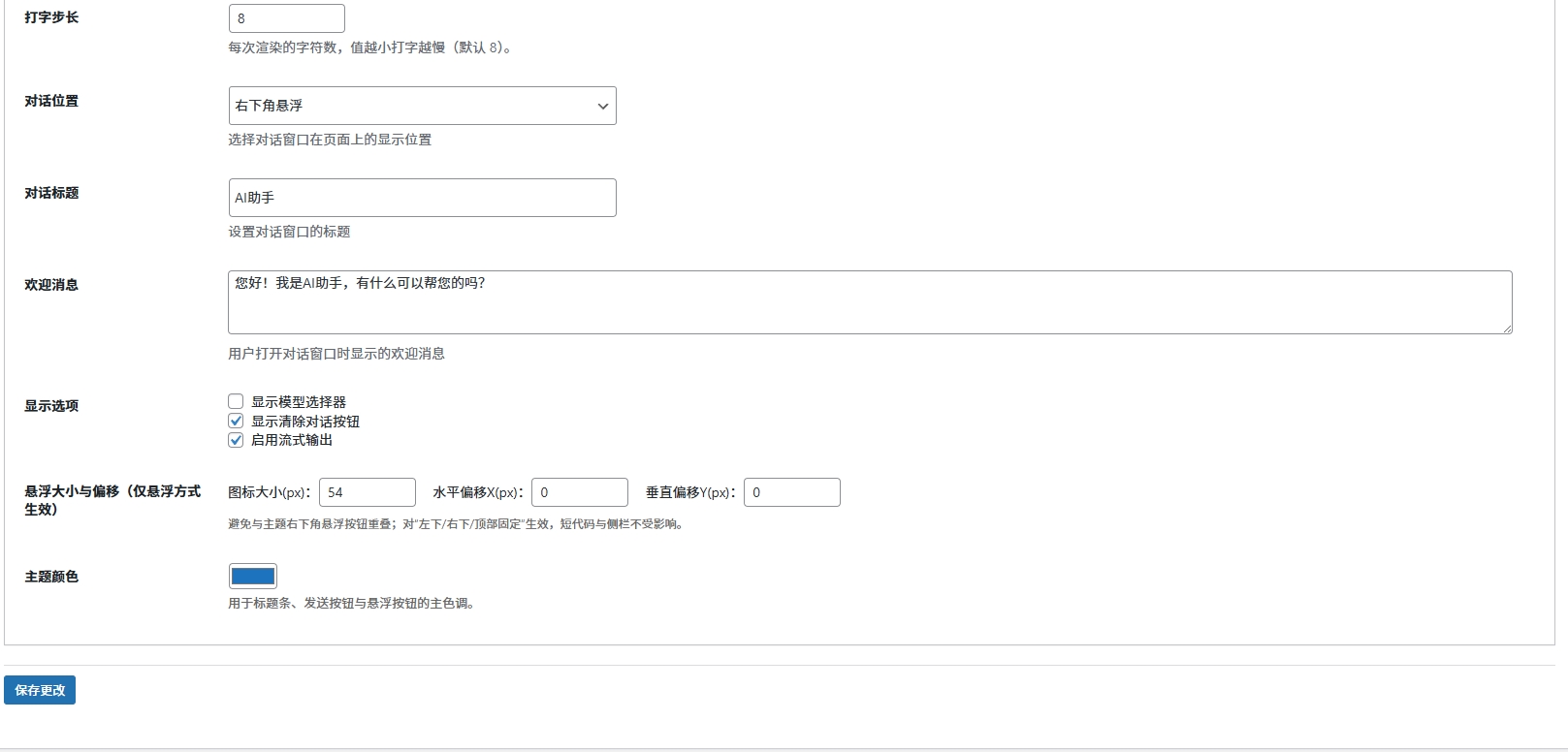Click the resize handle of 欢迎消息 textarea
1568x752 pixels.
click(x=1507, y=329)
